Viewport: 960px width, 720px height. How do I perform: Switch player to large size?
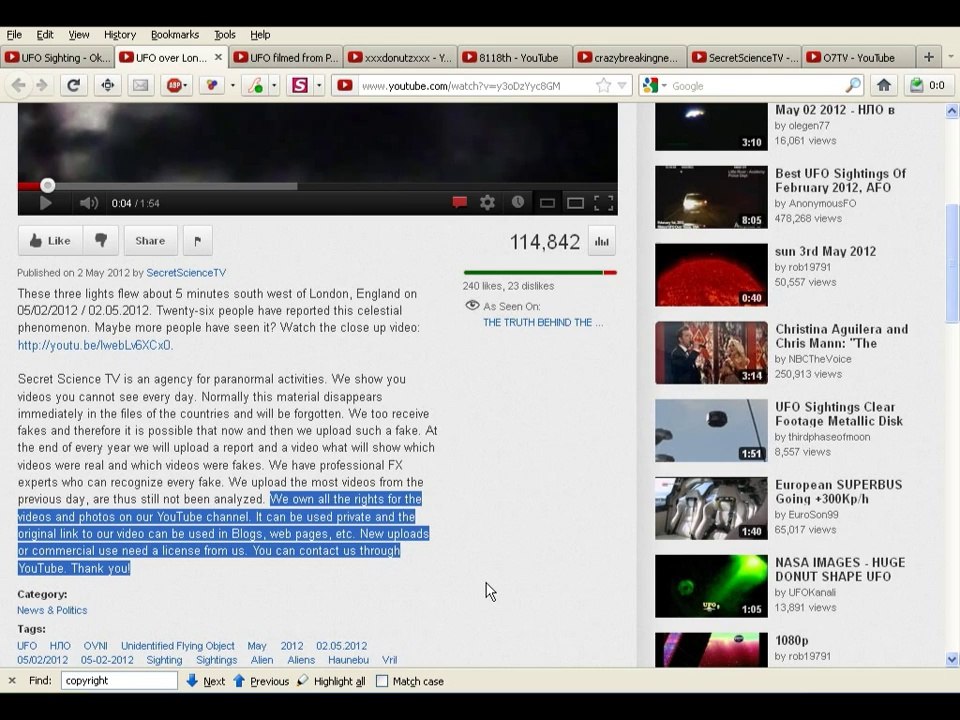click(575, 203)
